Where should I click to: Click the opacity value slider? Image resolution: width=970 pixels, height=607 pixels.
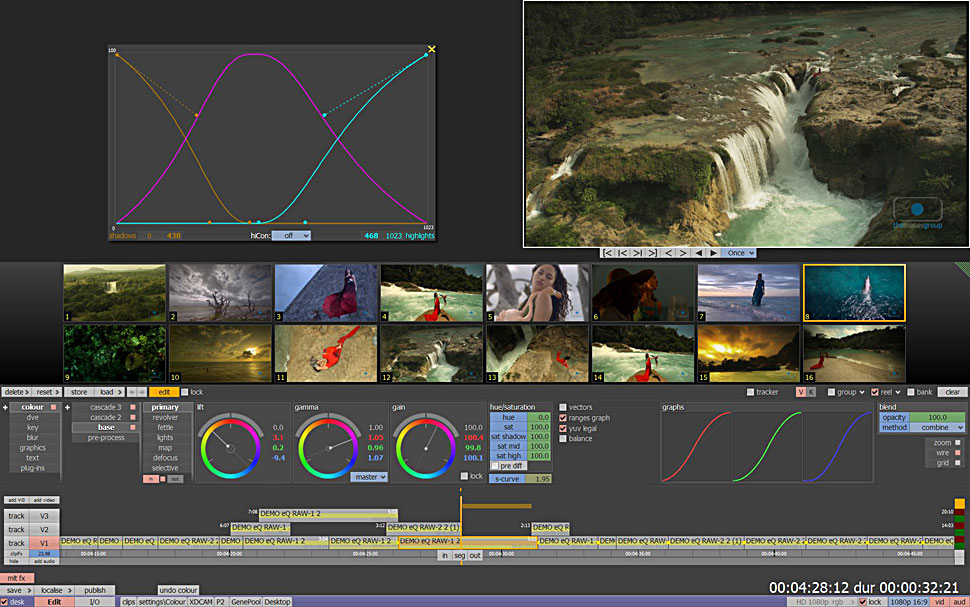(936, 417)
